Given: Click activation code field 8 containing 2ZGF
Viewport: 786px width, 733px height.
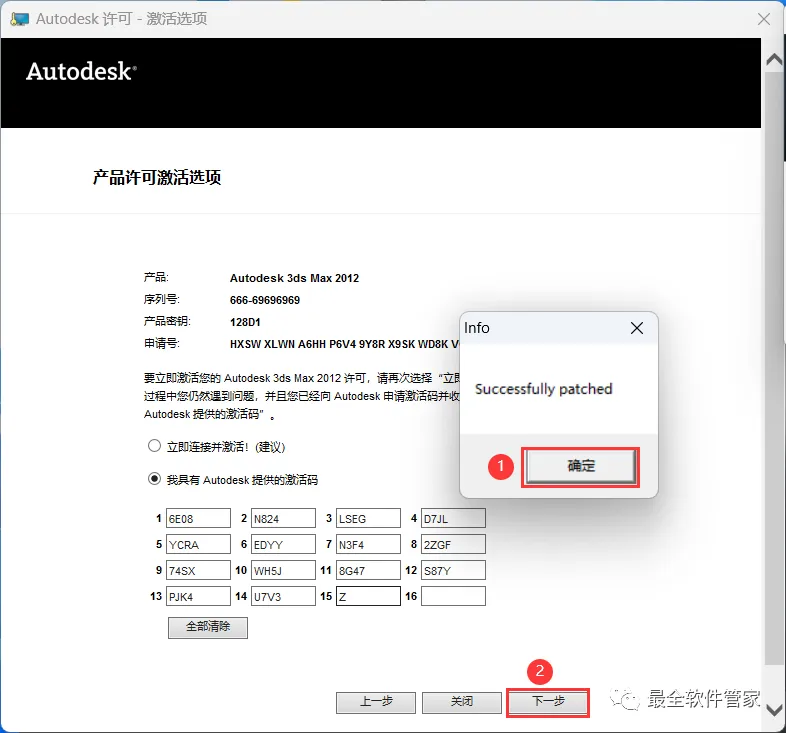Looking at the screenshot, I should coord(453,544).
